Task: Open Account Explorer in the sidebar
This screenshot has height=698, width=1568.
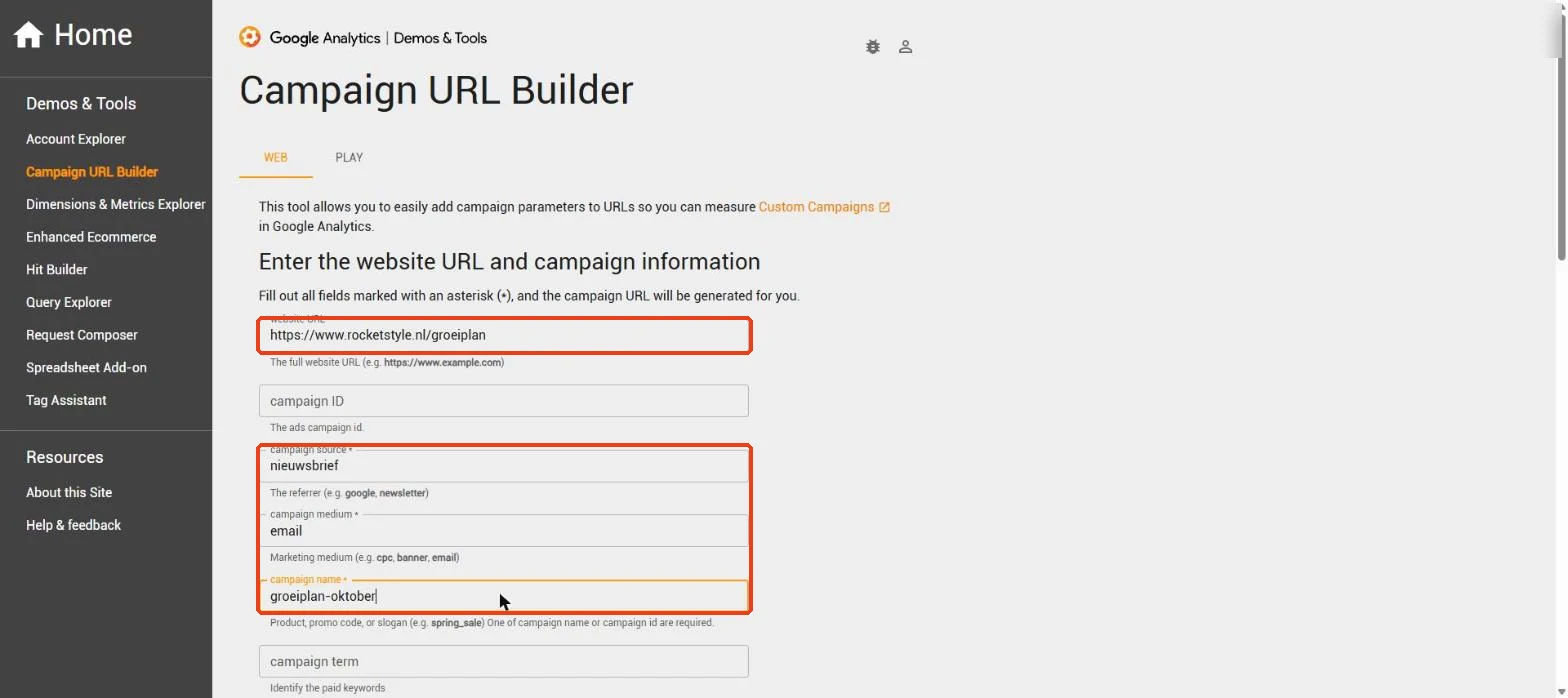Action: coord(76,139)
